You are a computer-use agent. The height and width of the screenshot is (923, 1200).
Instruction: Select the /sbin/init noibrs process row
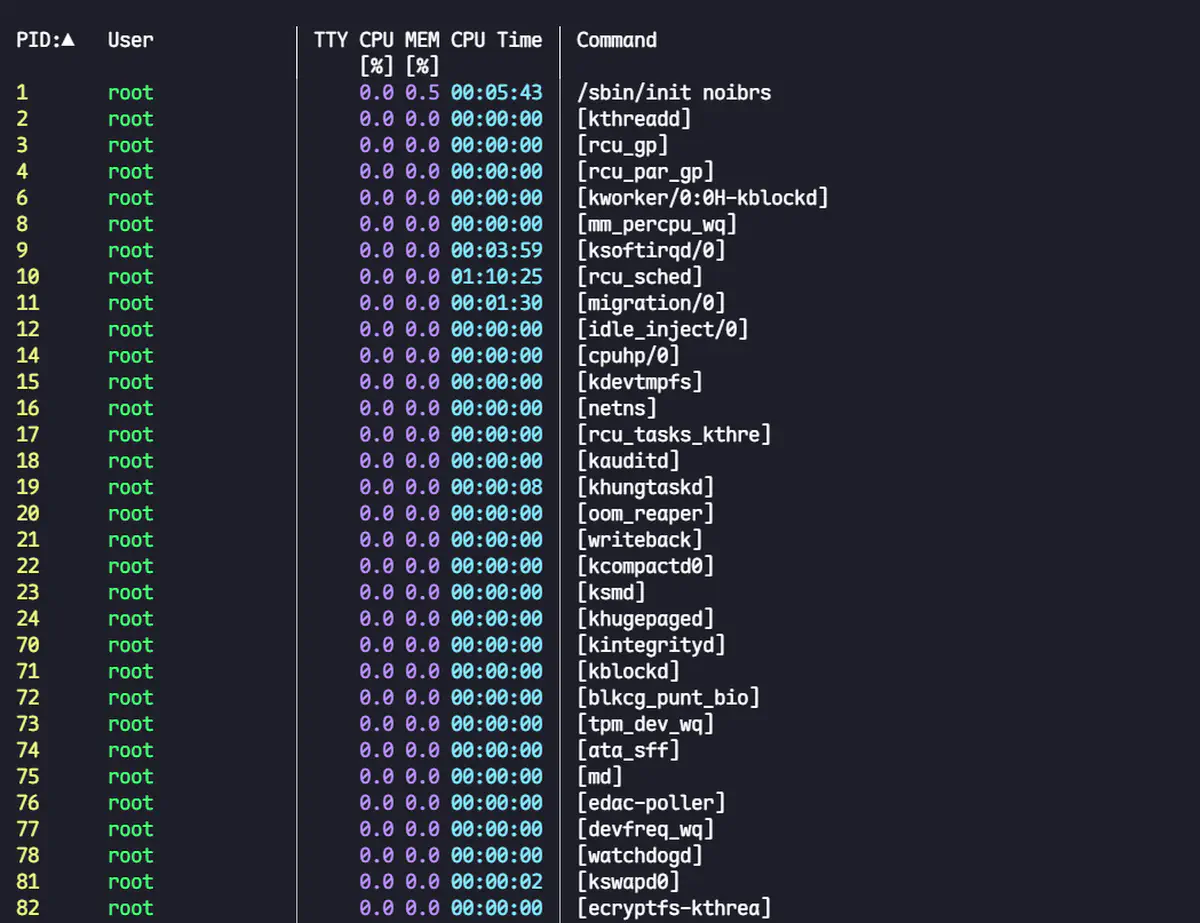(673, 93)
